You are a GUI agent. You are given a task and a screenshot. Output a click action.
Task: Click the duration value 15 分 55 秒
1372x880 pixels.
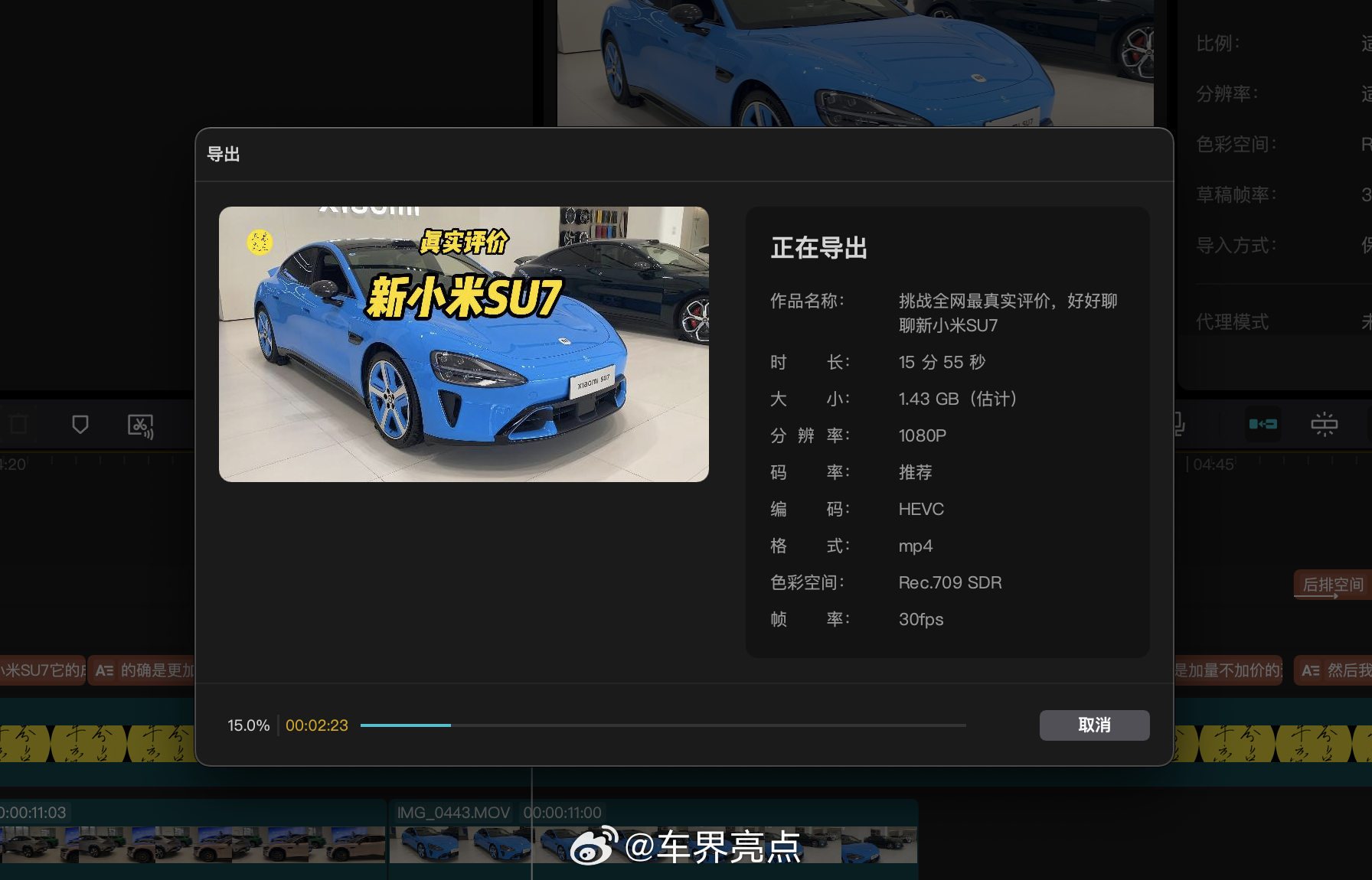tap(942, 362)
